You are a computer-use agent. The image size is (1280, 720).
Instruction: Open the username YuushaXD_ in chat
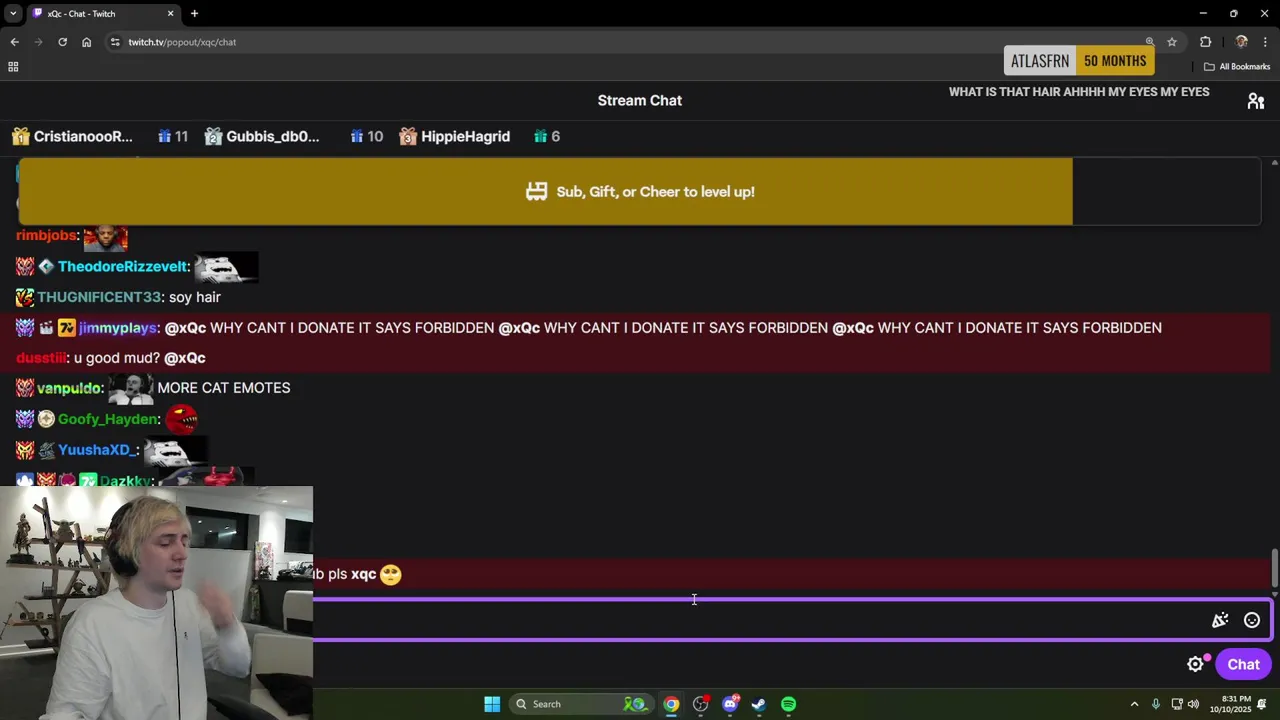[x=96, y=450]
